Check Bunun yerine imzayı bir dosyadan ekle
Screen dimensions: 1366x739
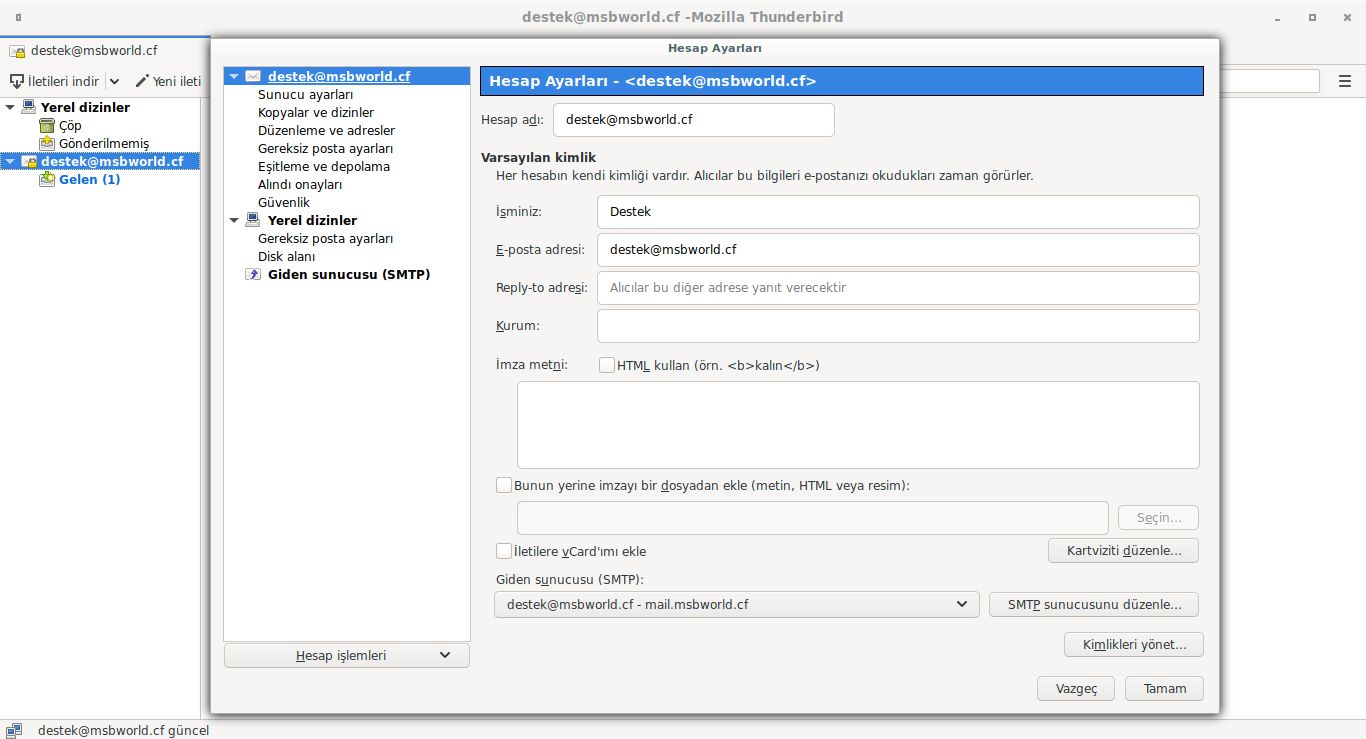pyautogui.click(x=504, y=485)
